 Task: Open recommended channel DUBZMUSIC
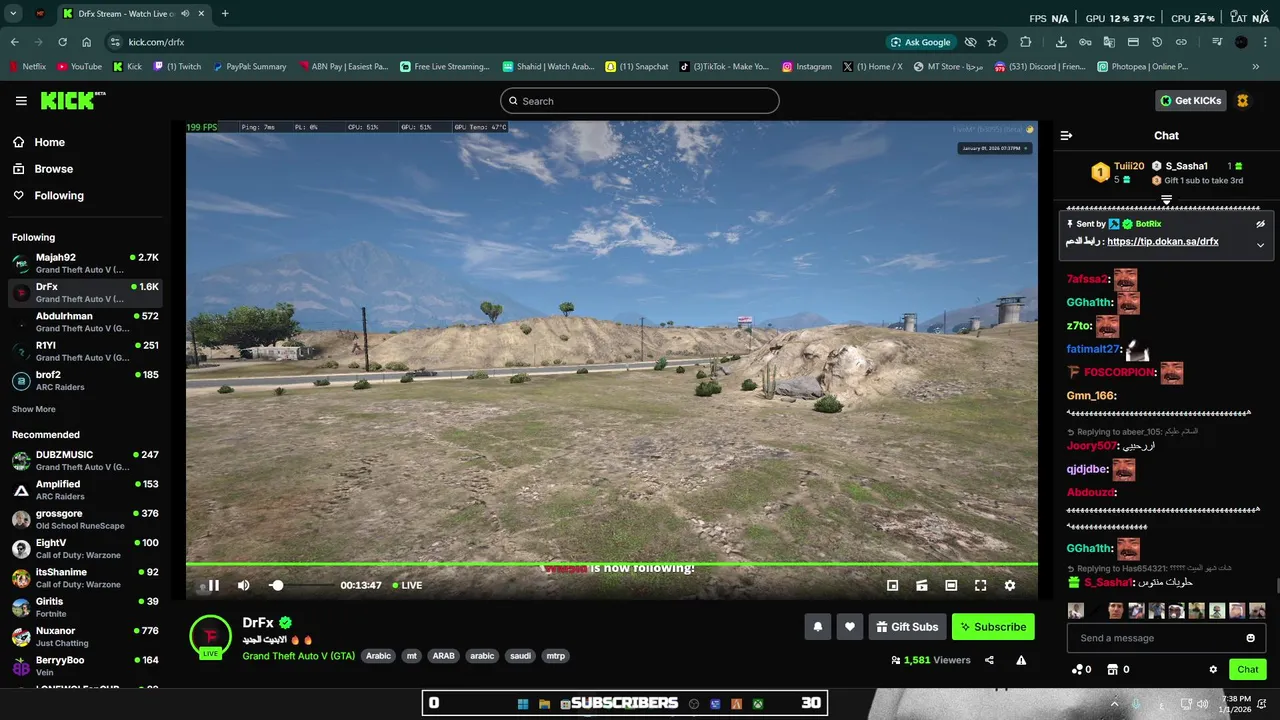click(x=85, y=461)
